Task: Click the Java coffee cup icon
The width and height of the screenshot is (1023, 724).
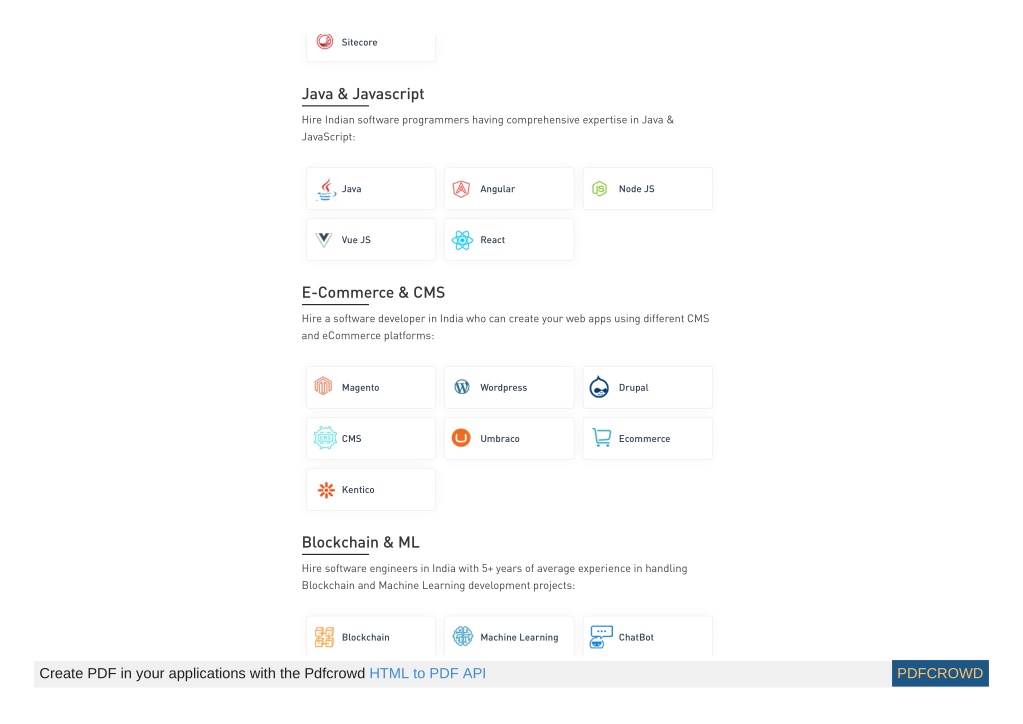Action: tap(326, 189)
